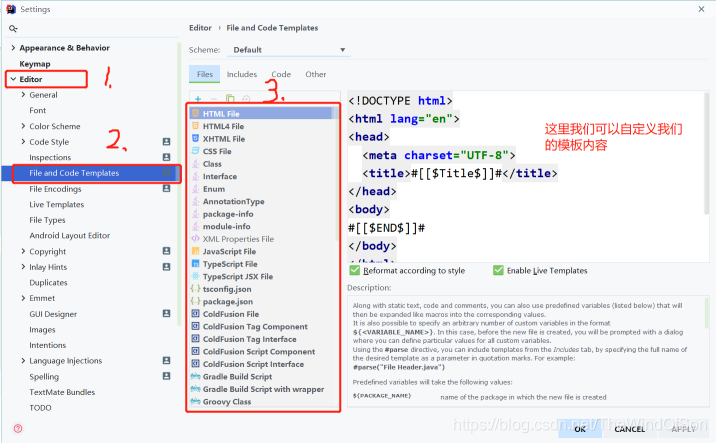Expand the General node
Screen dimensions: 716x443
(x=23, y=95)
